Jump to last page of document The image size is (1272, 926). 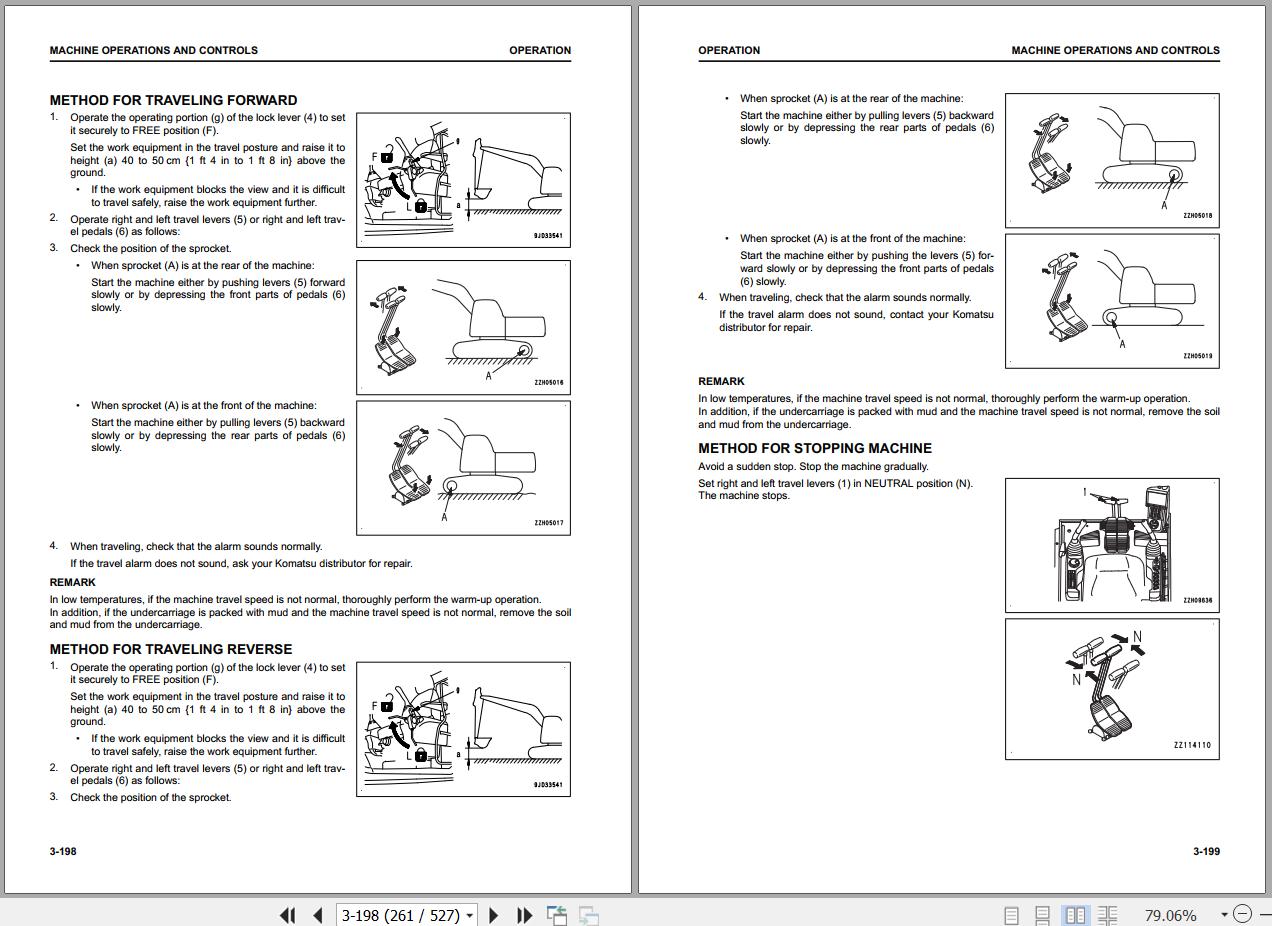524,915
